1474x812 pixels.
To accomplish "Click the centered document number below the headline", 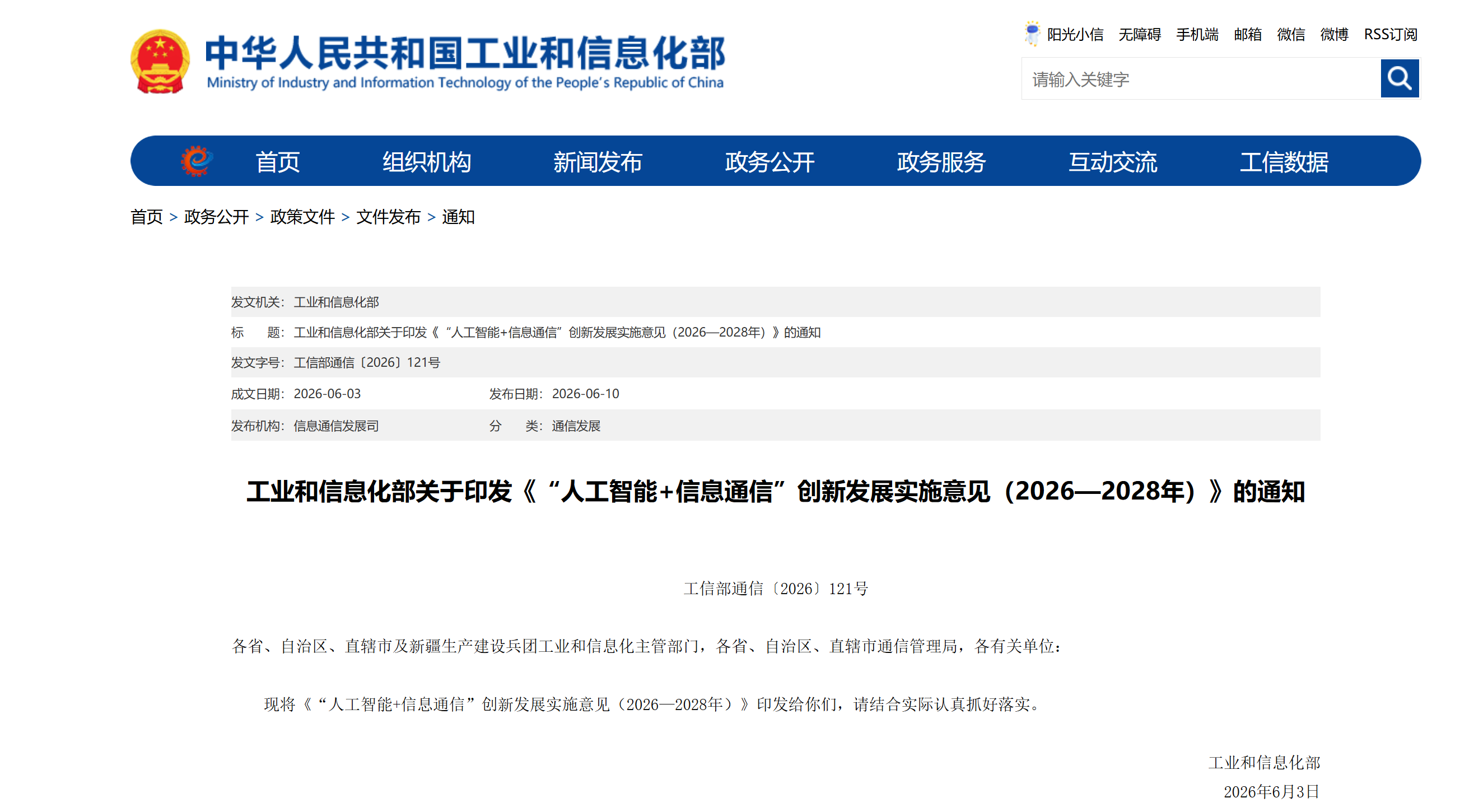I will coord(775,588).
